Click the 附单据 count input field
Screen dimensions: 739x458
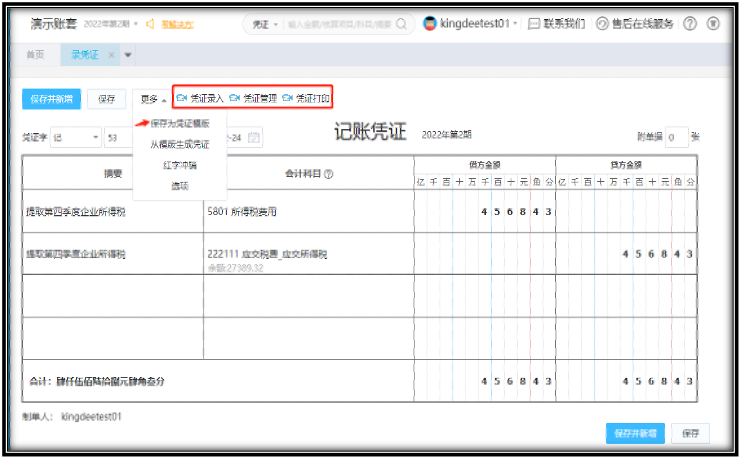coord(675,137)
